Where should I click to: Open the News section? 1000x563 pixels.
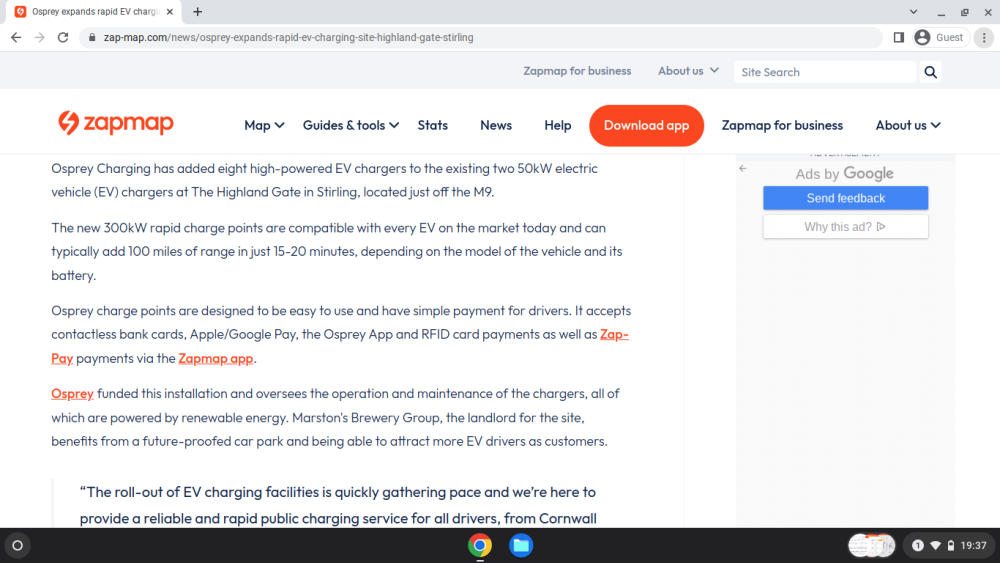pyautogui.click(x=496, y=126)
